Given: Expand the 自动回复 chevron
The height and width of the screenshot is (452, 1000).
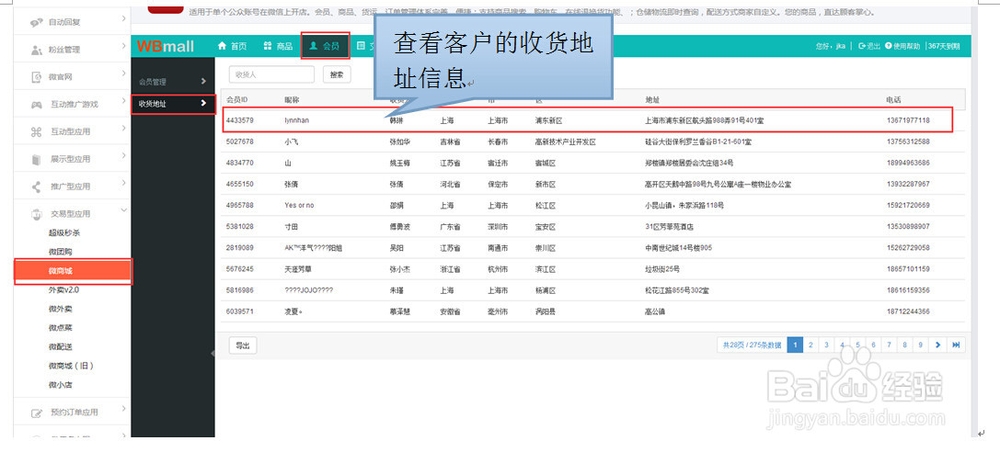Looking at the screenshot, I should [124, 19].
